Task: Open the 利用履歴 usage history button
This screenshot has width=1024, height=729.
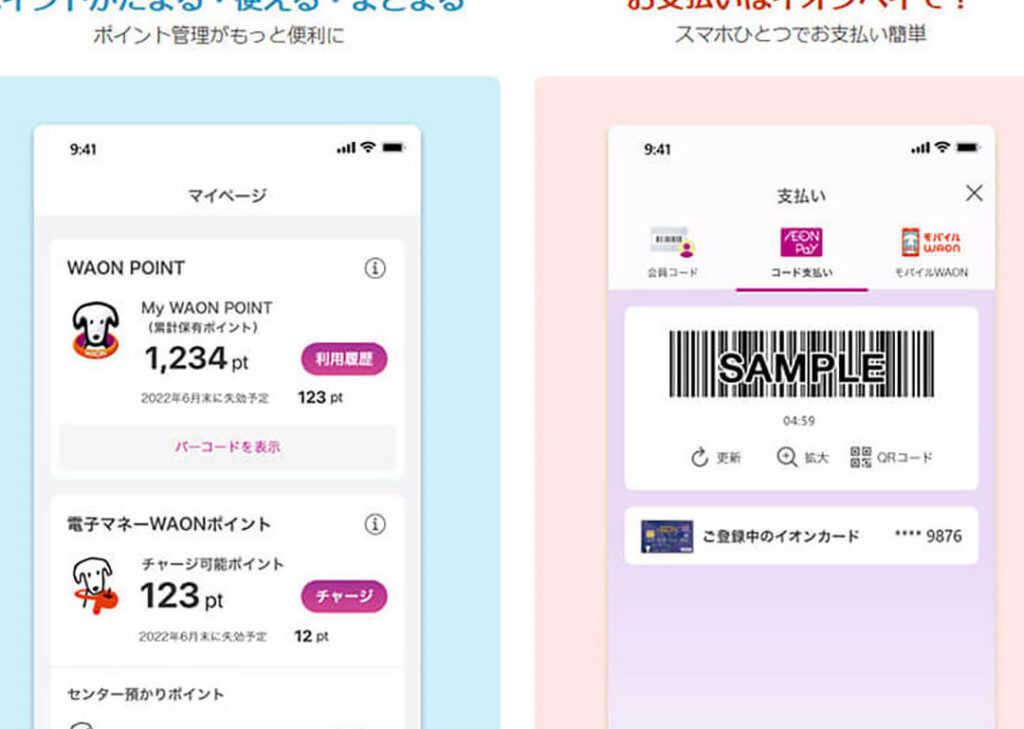Action: click(x=344, y=359)
